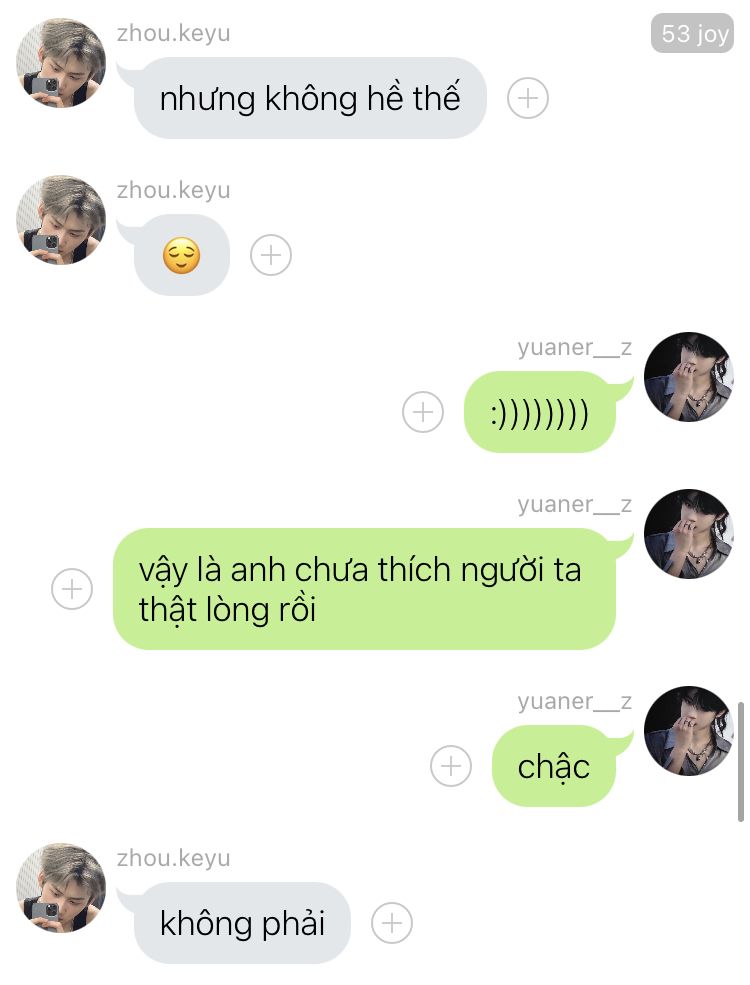Tap plus icon next to "nhưng không hề thế"

pyautogui.click(x=528, y=98)
